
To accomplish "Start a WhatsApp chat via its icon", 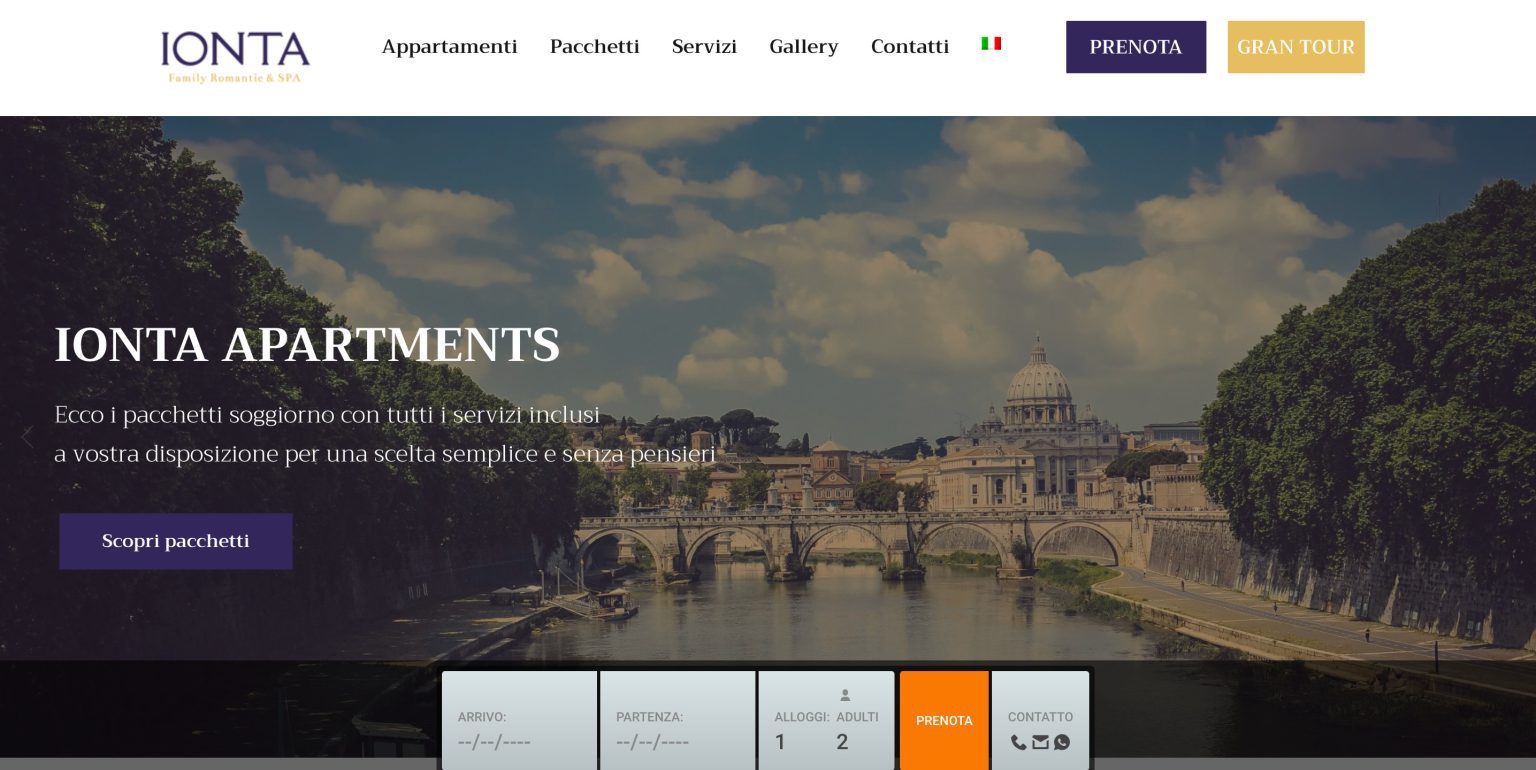I will (x=1061, y=742).
